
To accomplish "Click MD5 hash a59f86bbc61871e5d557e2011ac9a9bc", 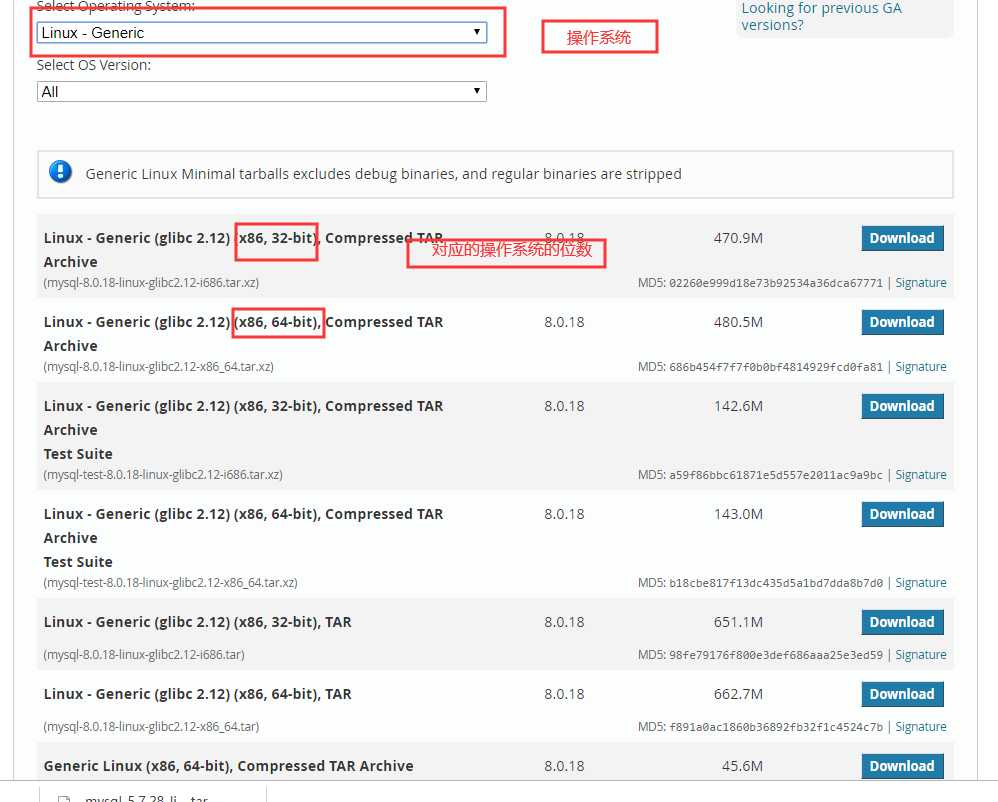I will (776, 475).
